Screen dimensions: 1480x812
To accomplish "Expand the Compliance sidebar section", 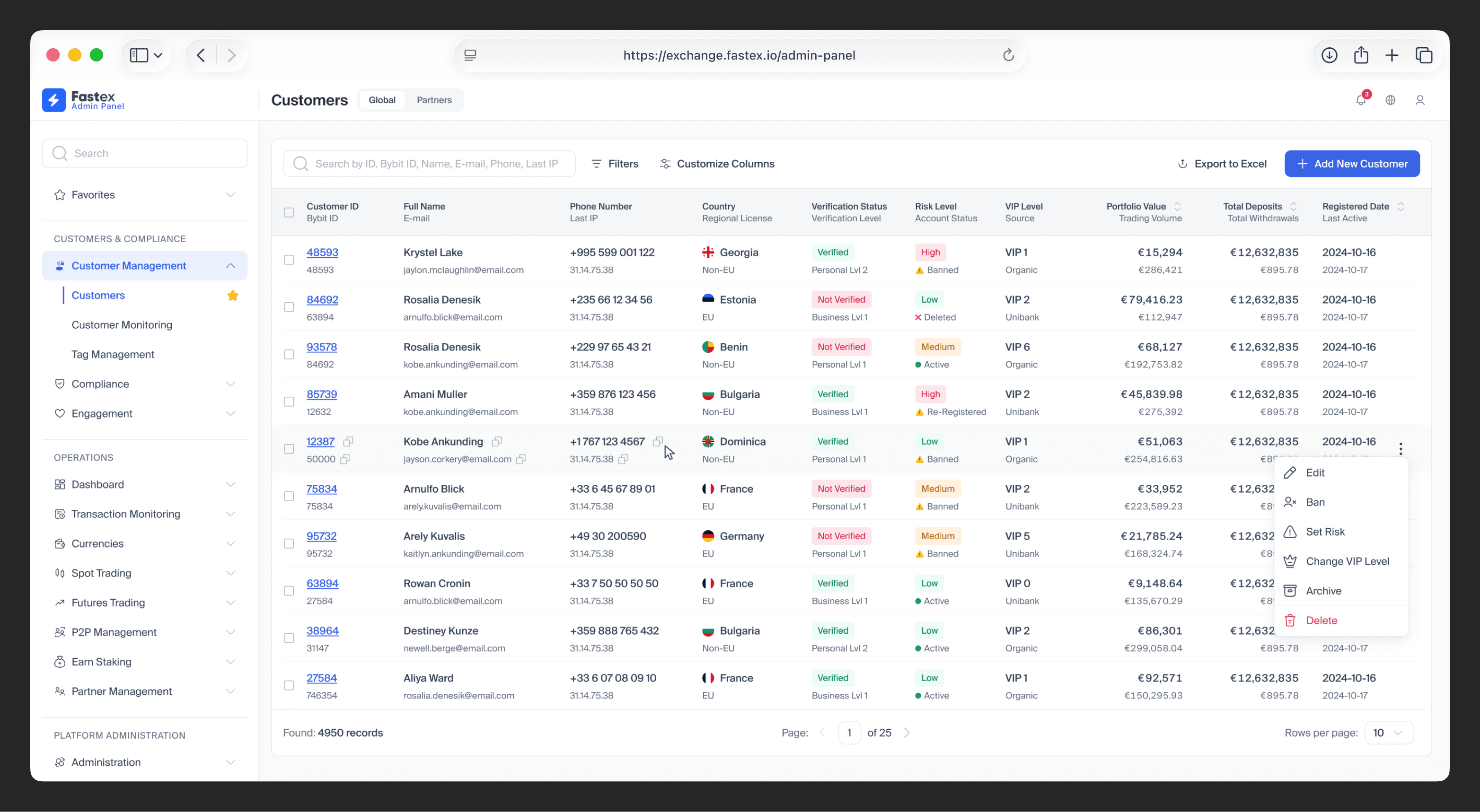I will 144,384.
